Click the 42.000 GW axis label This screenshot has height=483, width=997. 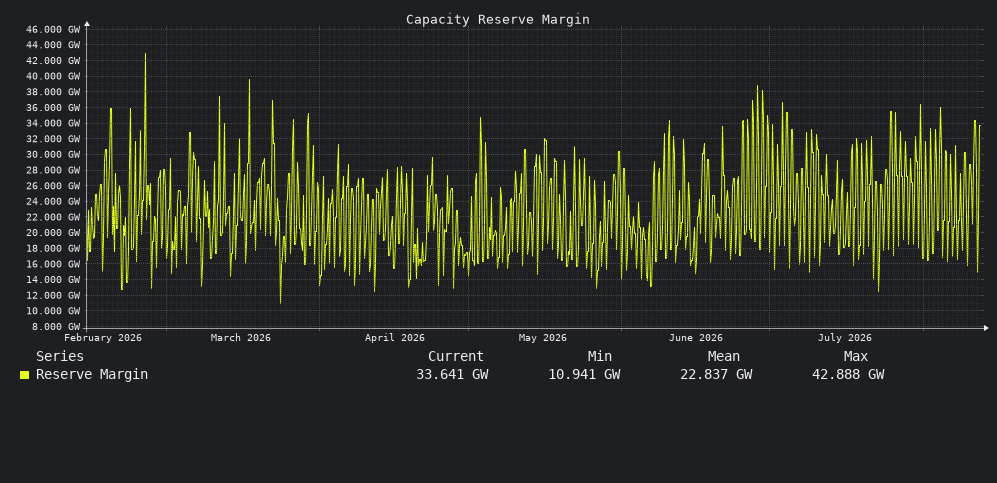[x=53, y=60]
